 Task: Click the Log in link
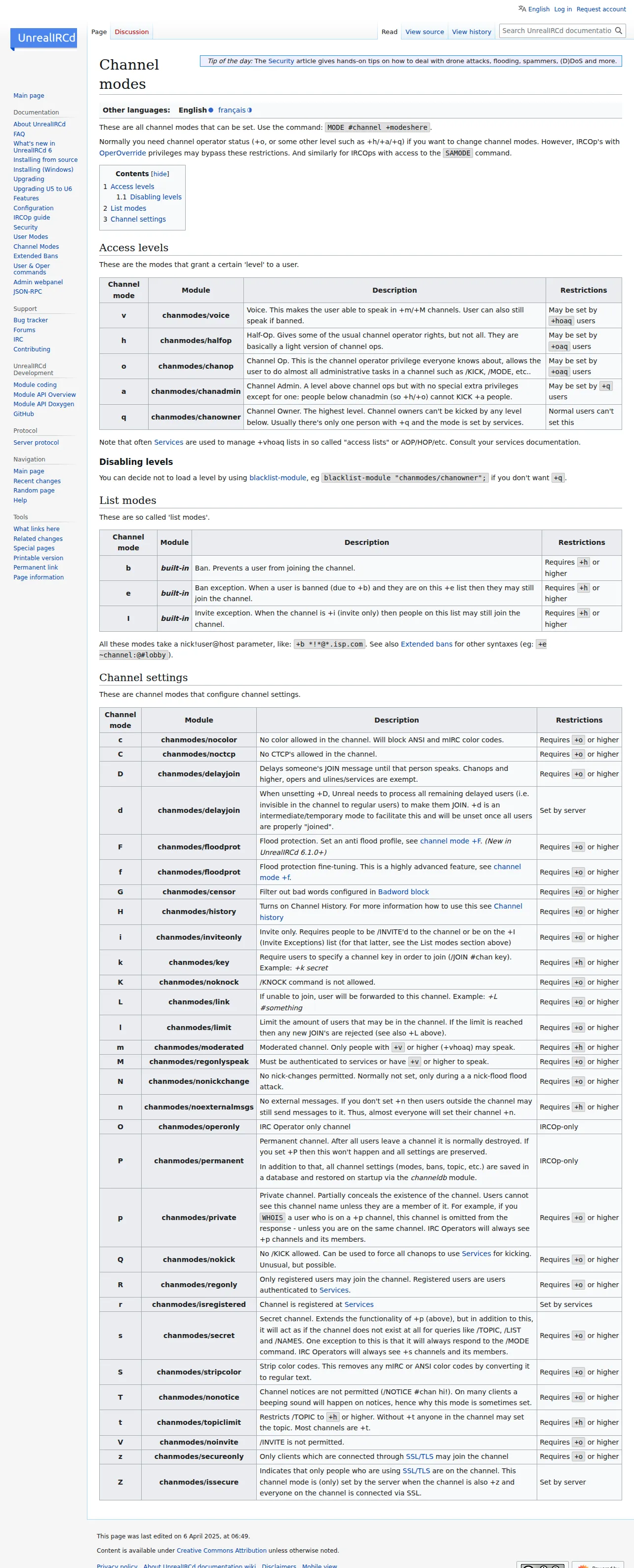point(563,9)
